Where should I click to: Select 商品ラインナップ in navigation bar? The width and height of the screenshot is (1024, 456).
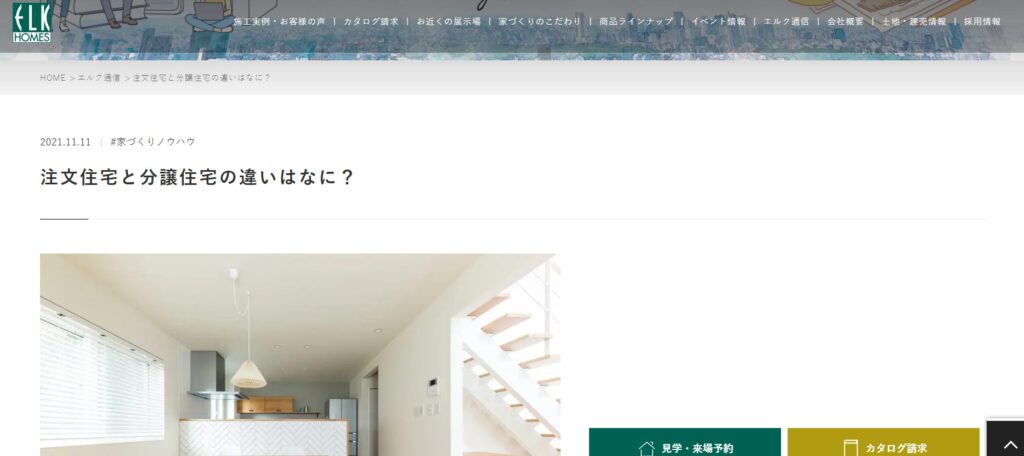point(636,22)
